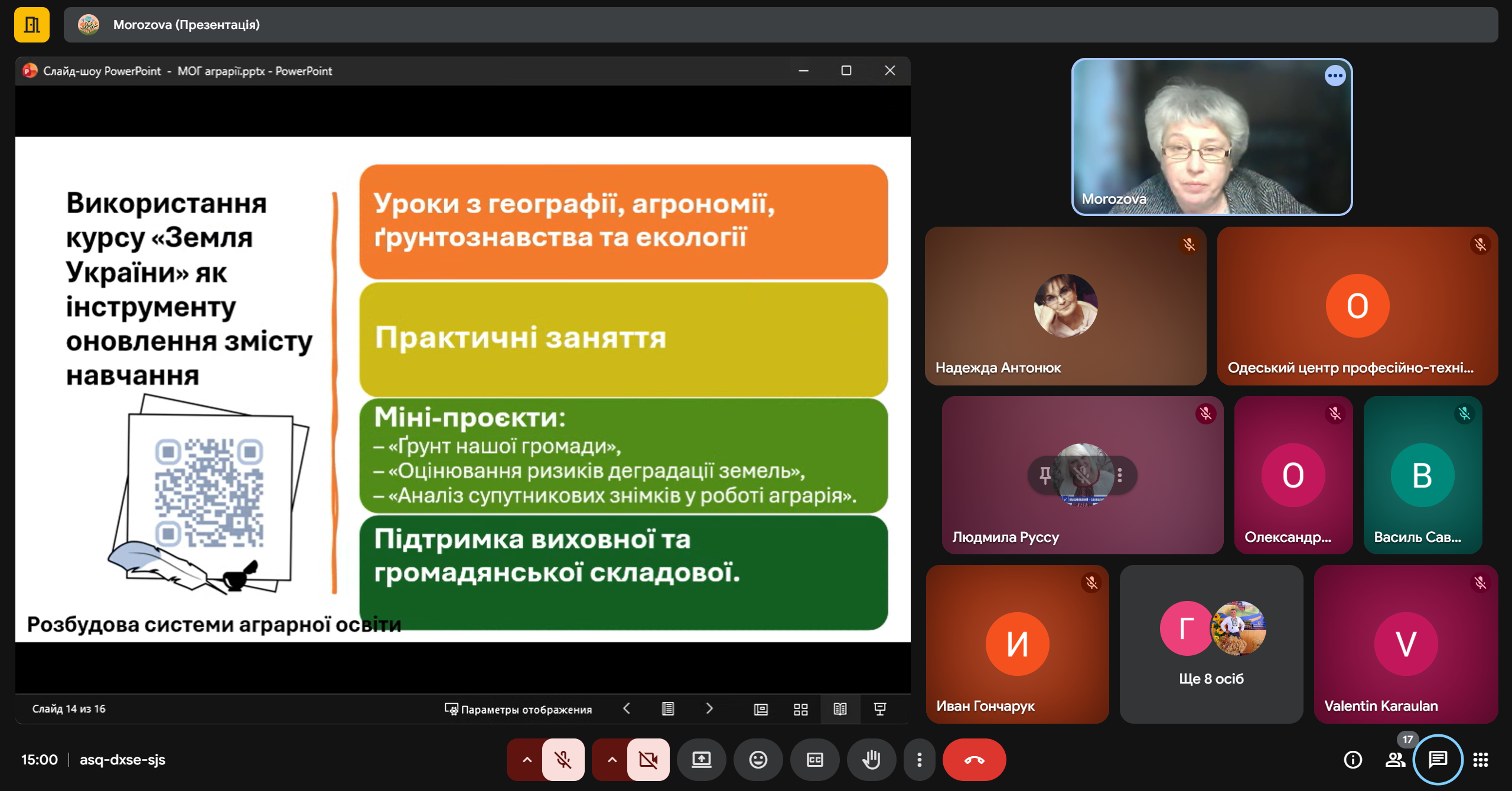Turn on the camera button
The image size is (1512, 791).
coord(648,760)
